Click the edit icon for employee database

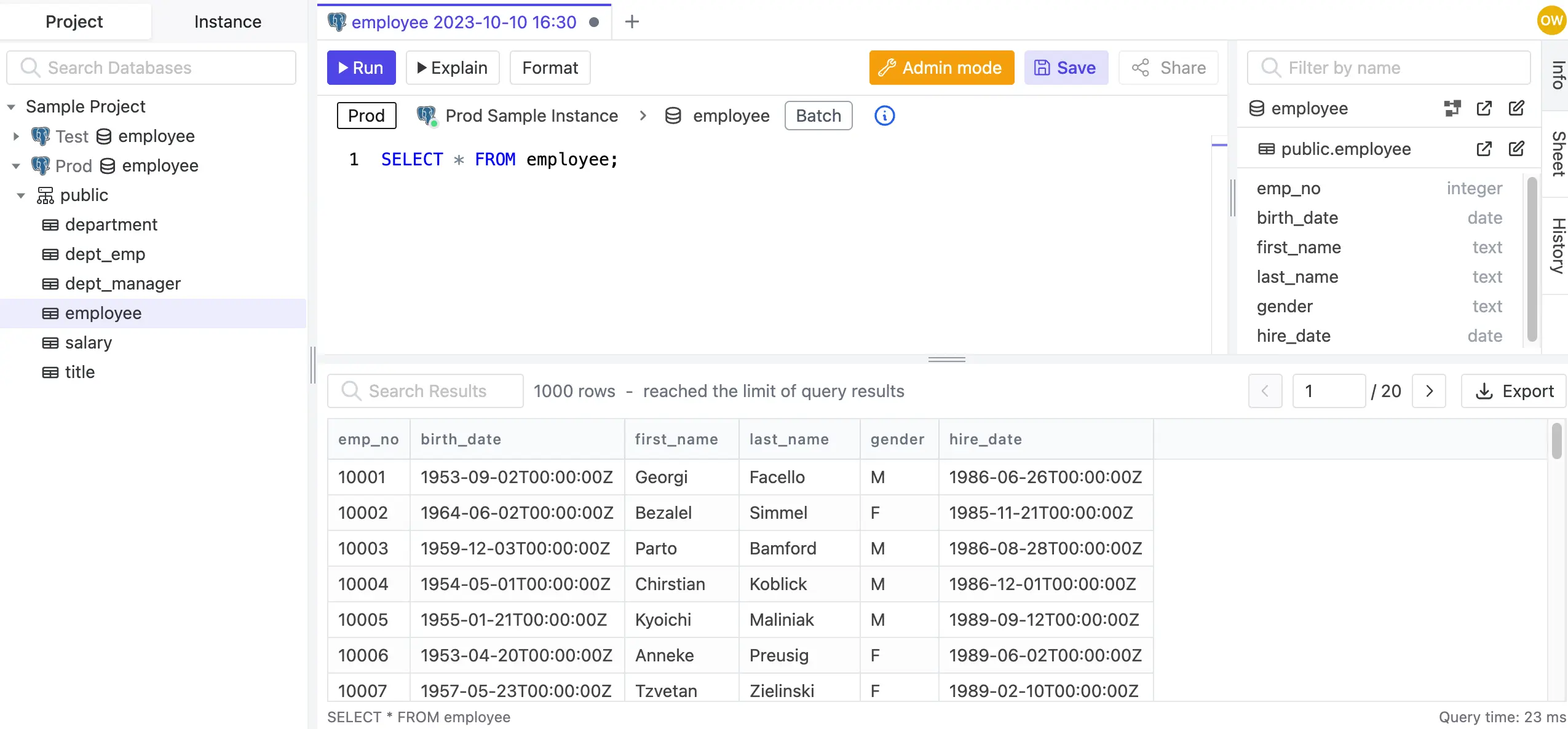[x=1516, y=108]
